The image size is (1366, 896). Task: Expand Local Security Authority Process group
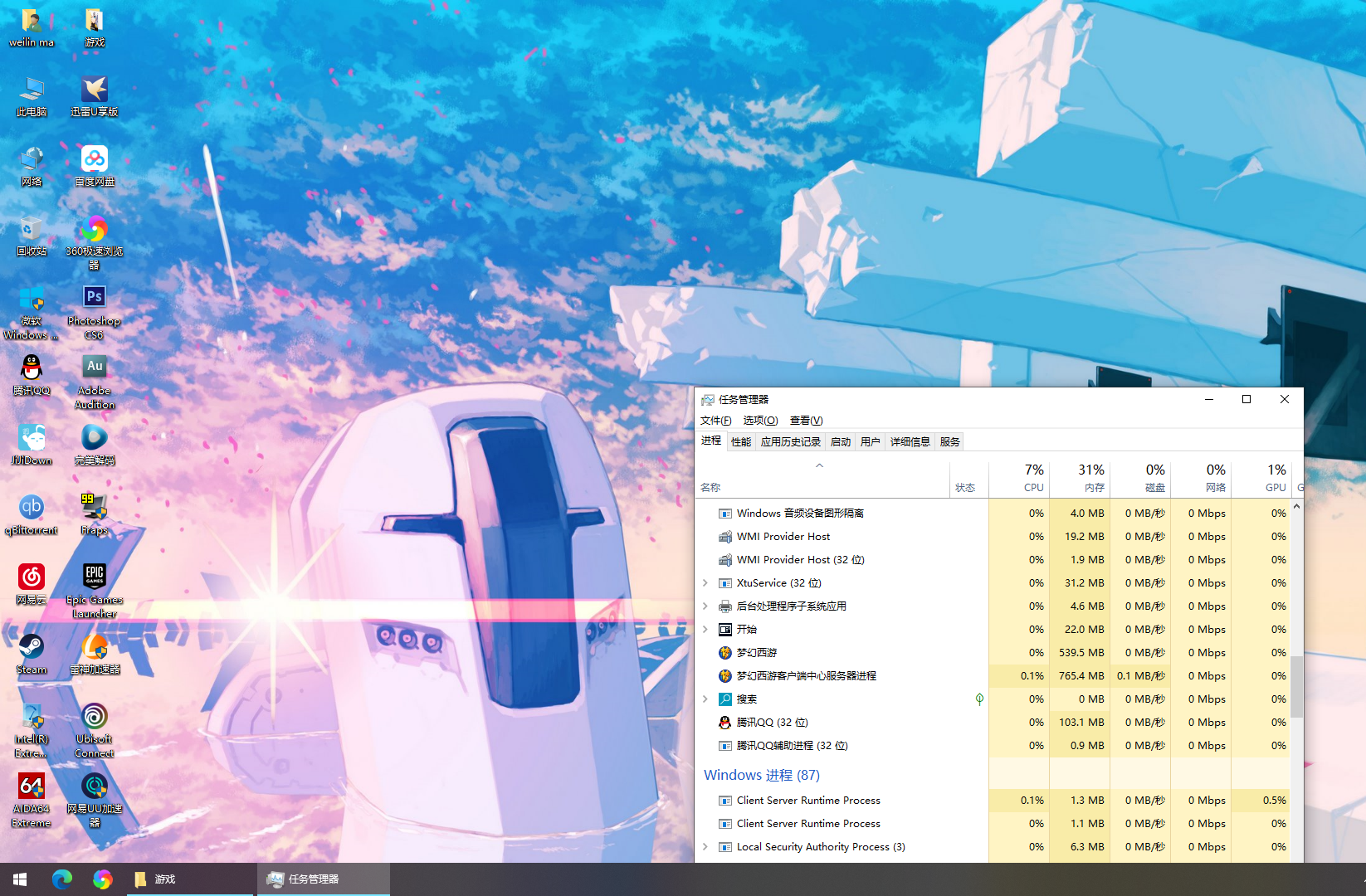coord(705,847)
